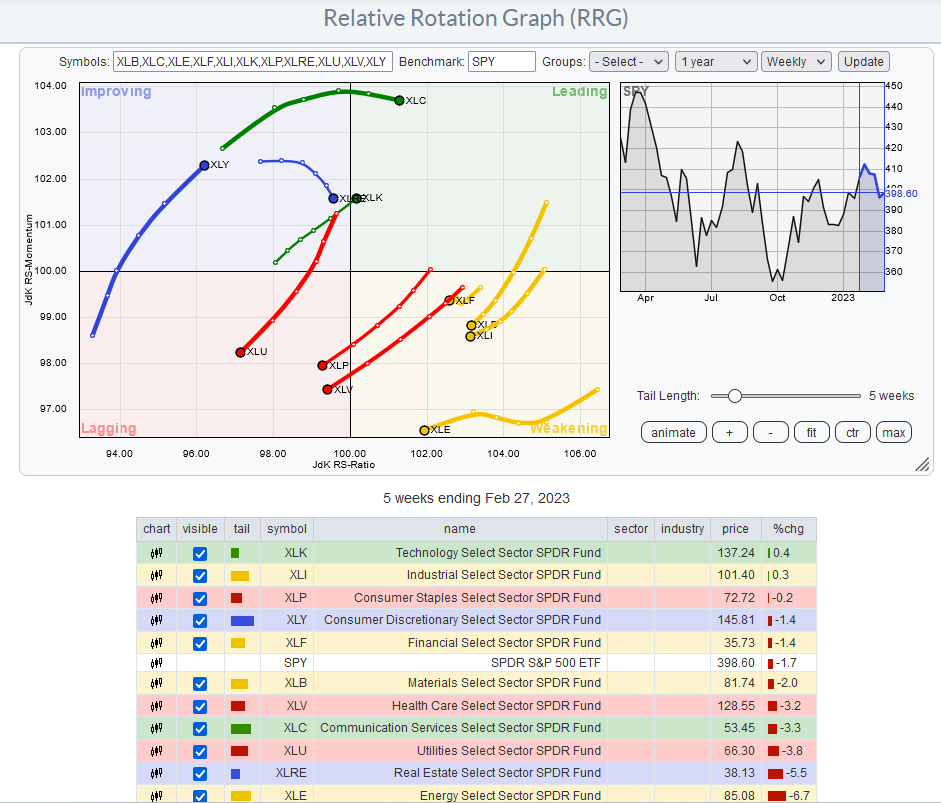The image size is (941, 803).
Task: Hide XLB Materials from the graph
Action: pyautogui.click(x=200, y=684)
